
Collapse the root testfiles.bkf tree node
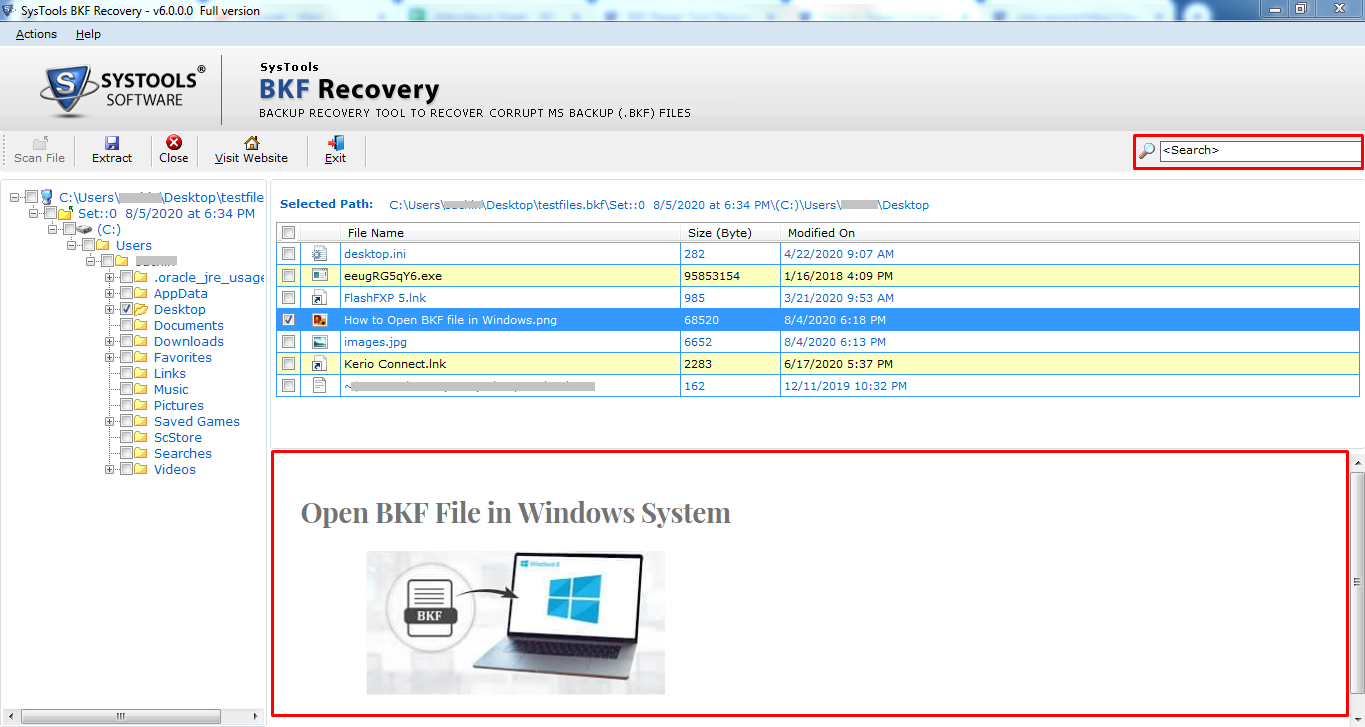[x=15, y=197]
